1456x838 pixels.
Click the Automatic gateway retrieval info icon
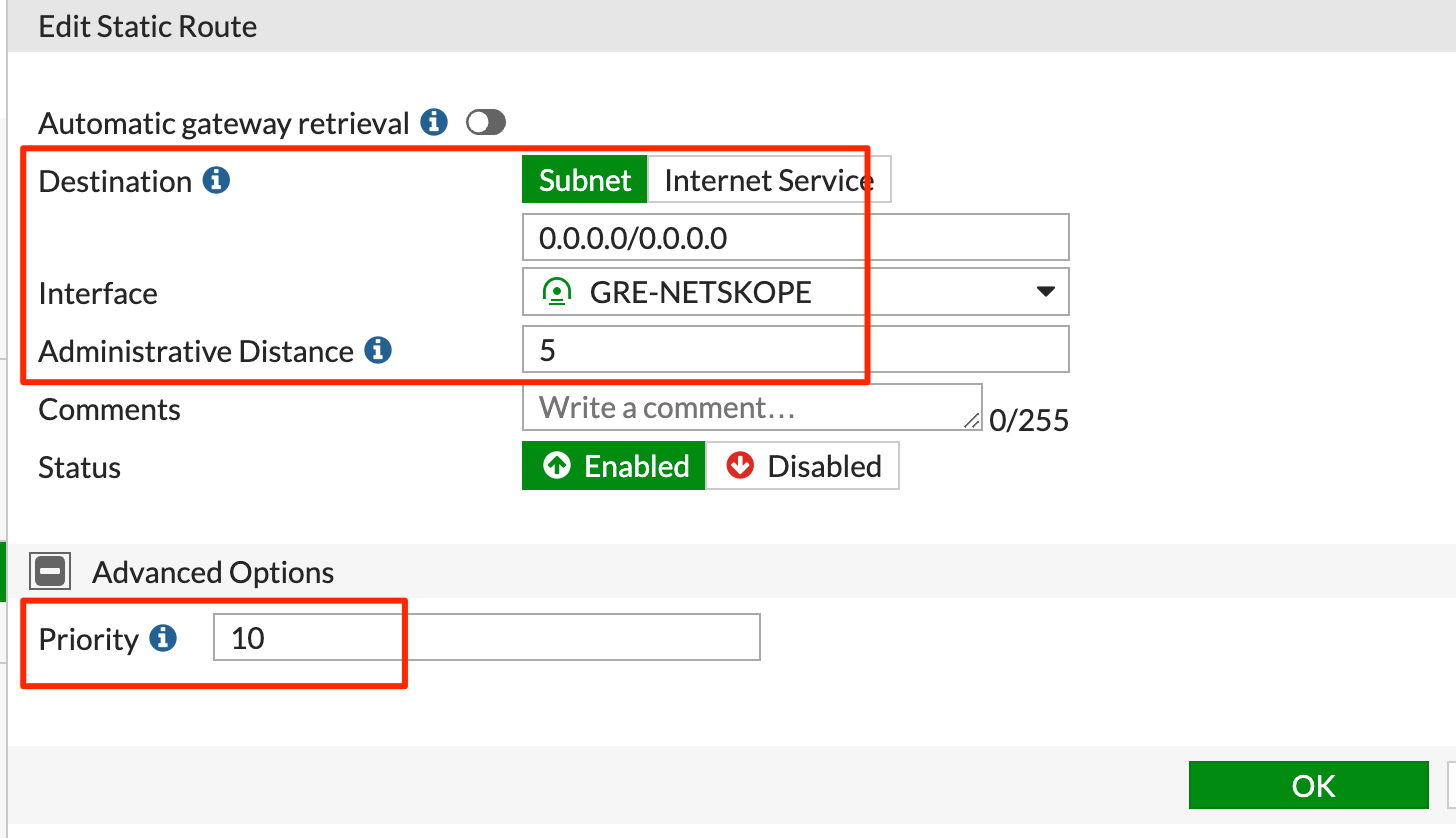pyautogui.click(x=433, y=122)
